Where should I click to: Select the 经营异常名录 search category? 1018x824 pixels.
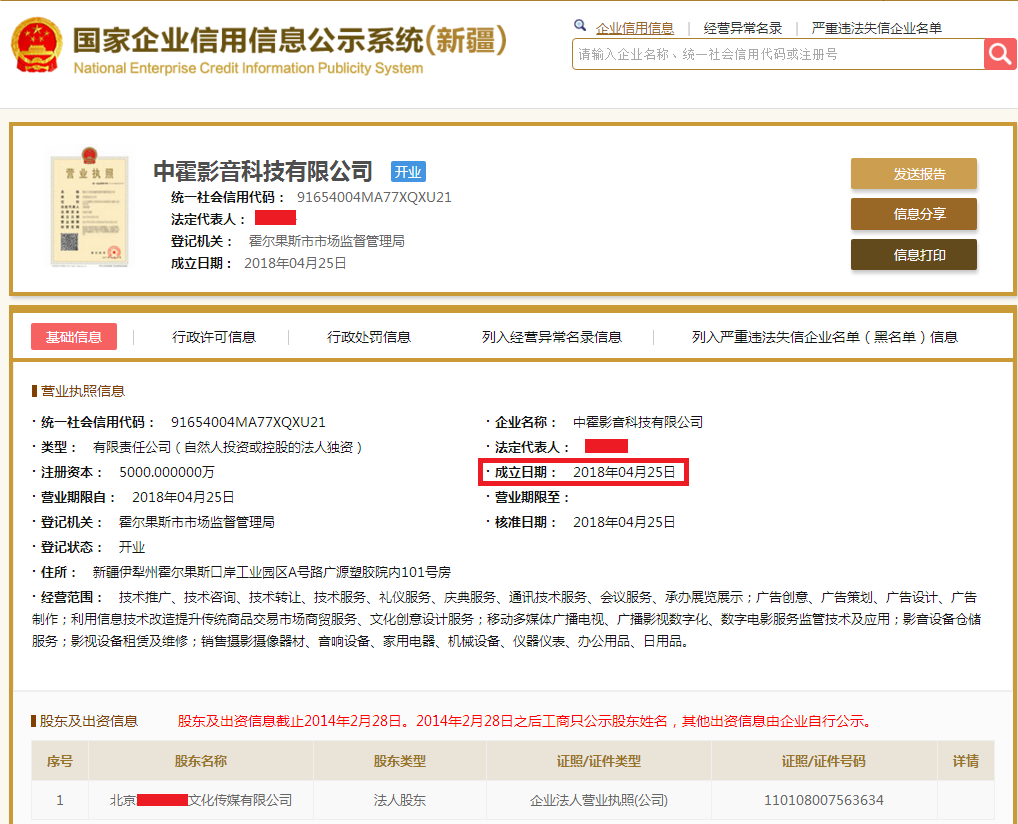pos(743,28)
